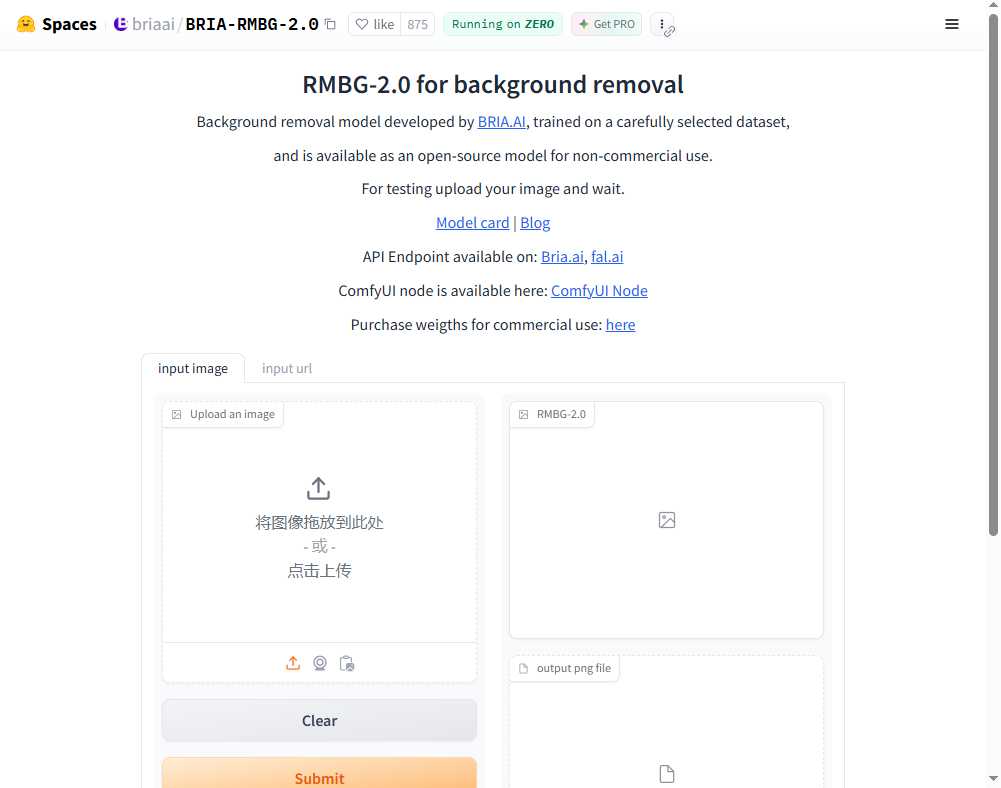This screenshot has height=788, width=1001.
Task: Click the briaai owner name
Action: [152, 24]
